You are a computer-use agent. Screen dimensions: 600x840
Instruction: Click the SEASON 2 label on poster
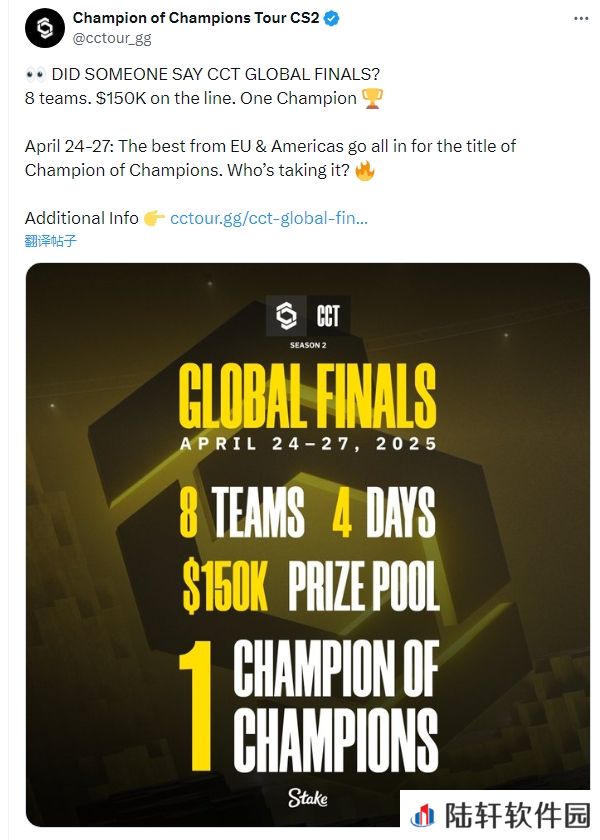(308, 345)
